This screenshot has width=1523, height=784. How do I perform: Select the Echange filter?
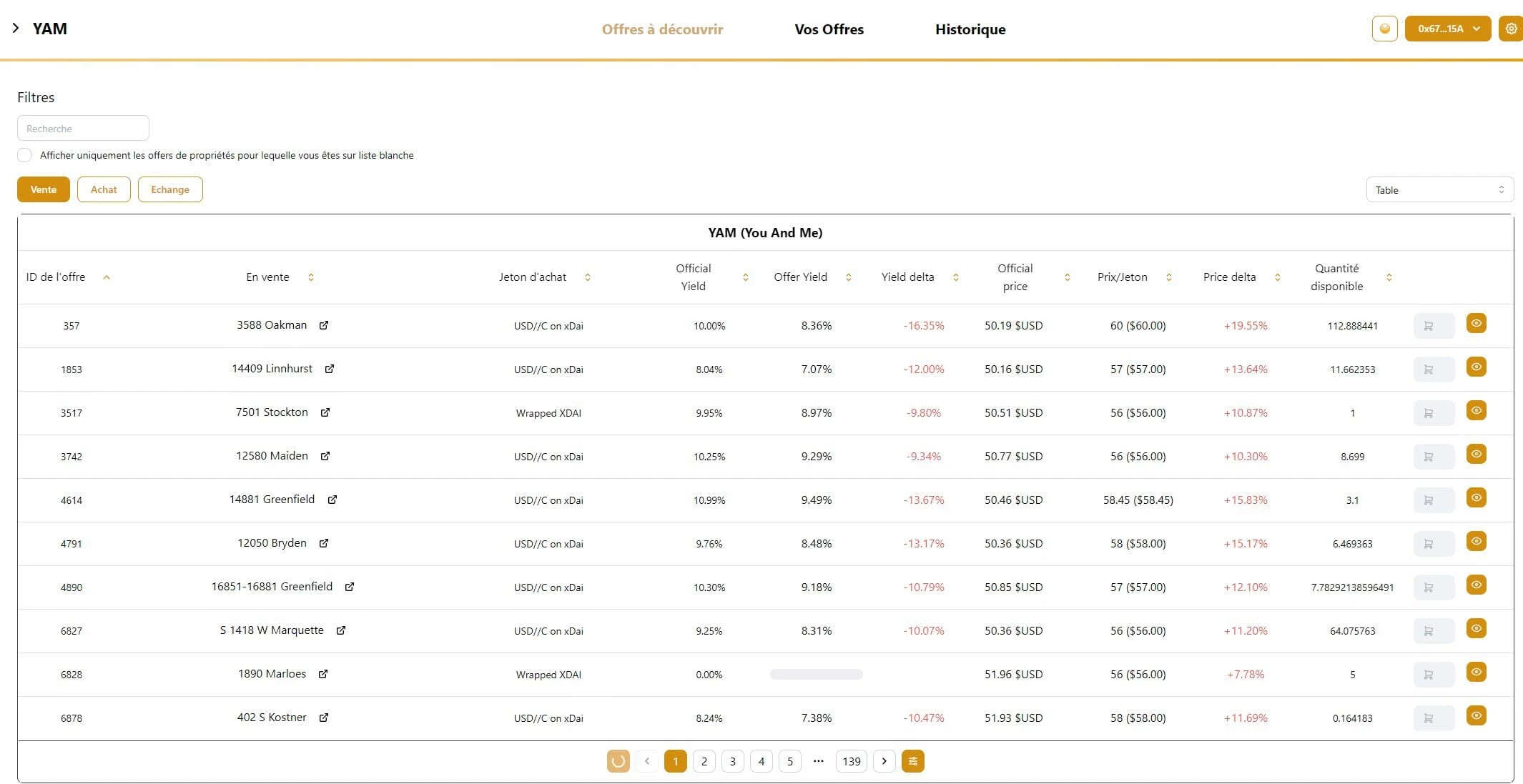(x=170, y=189)
